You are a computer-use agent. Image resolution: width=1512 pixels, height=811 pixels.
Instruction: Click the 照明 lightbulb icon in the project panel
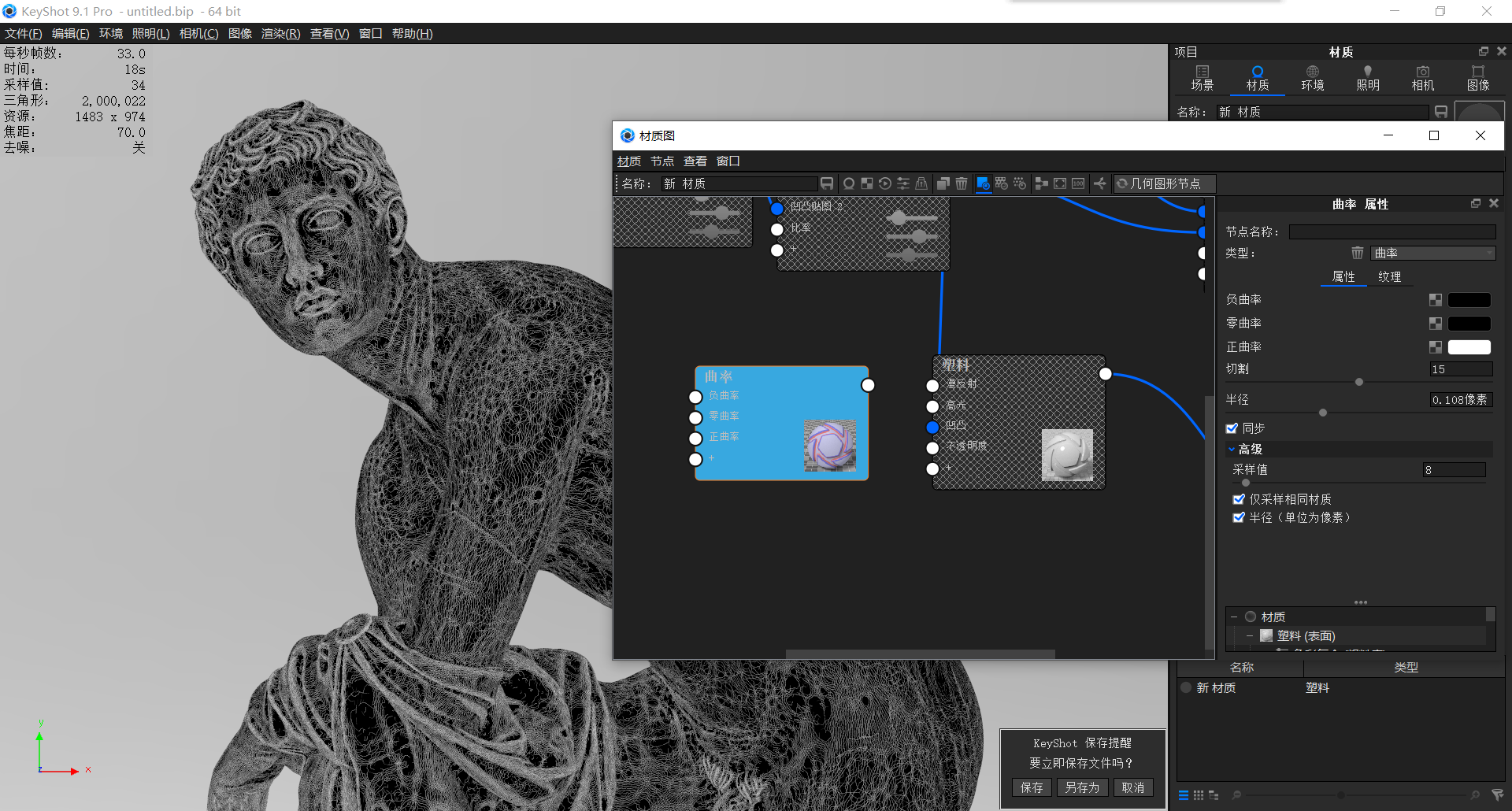tap(1368, 78)
